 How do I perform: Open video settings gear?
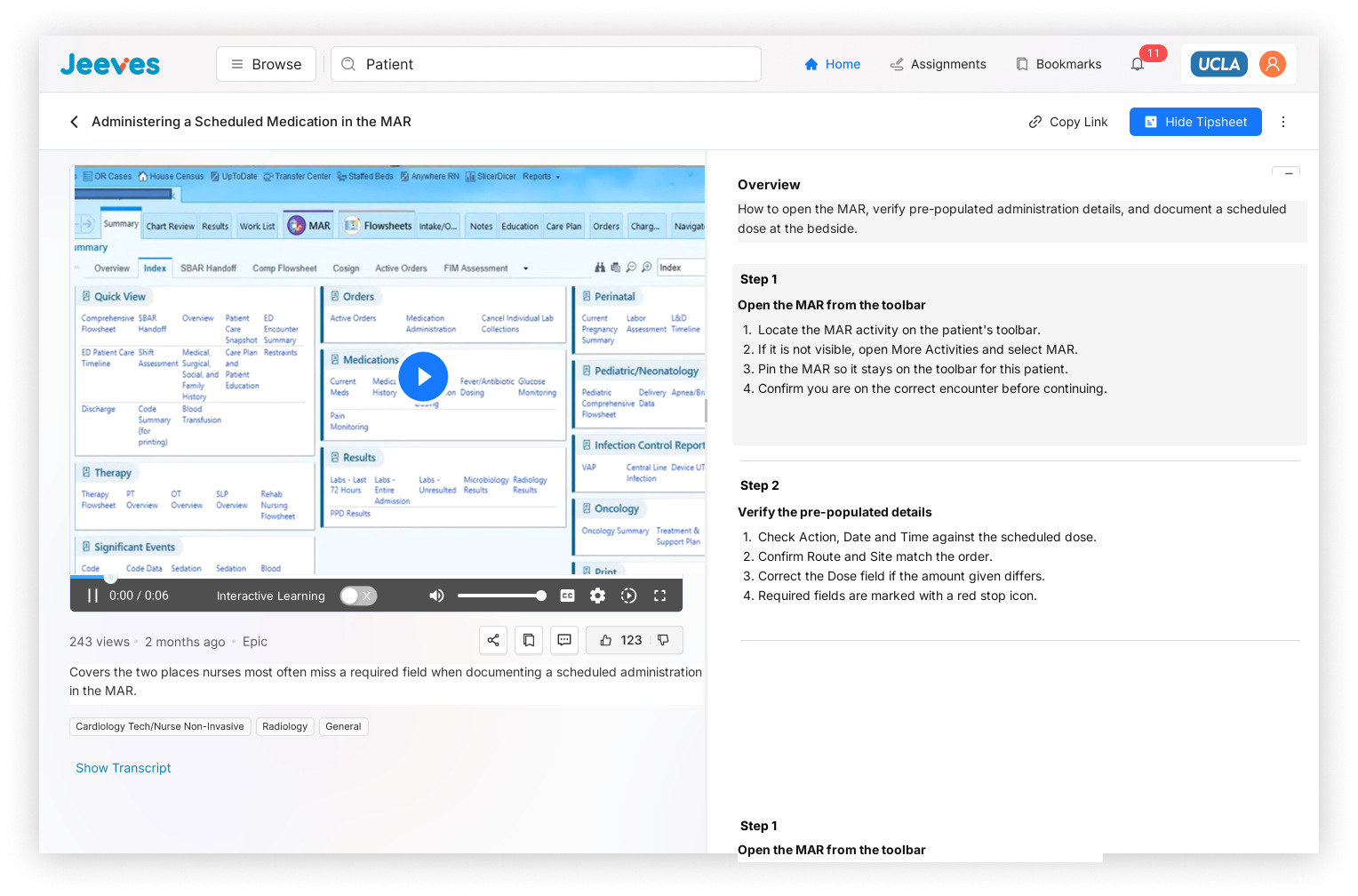[597, 596]
